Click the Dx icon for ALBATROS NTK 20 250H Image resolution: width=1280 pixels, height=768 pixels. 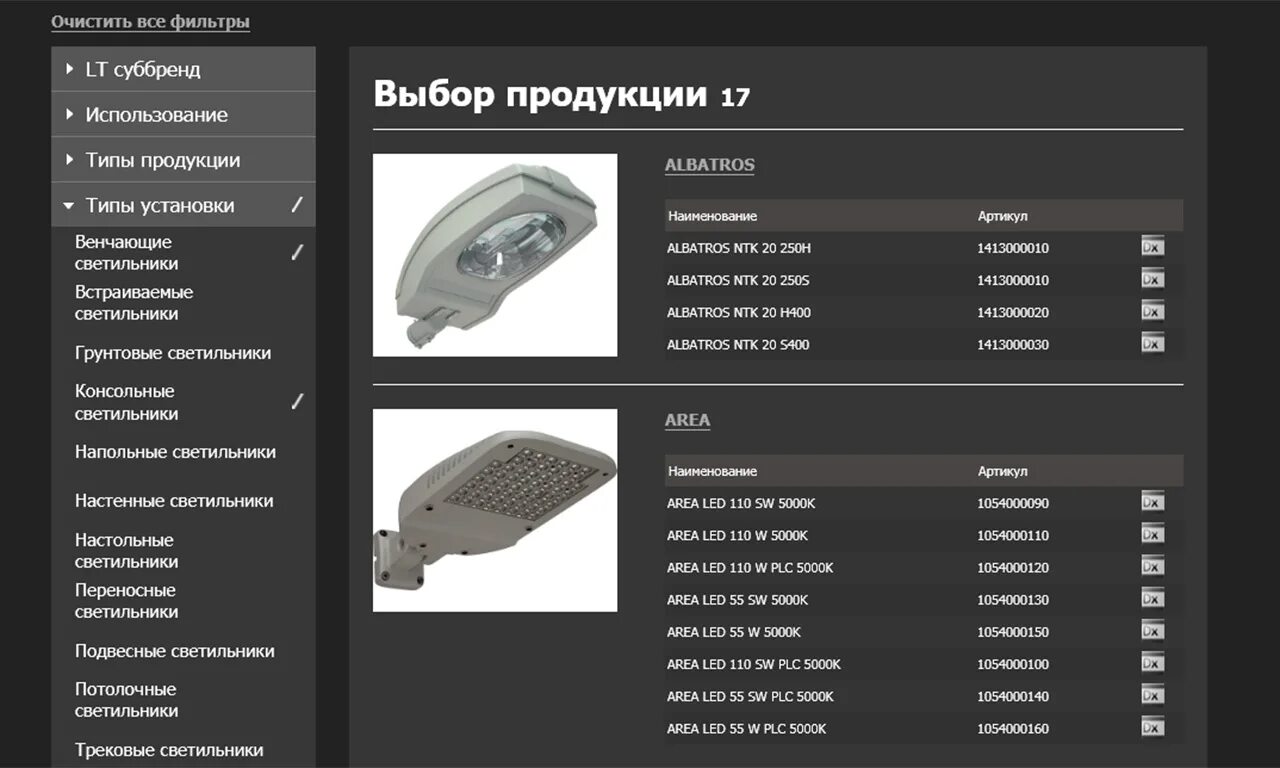1151,247
